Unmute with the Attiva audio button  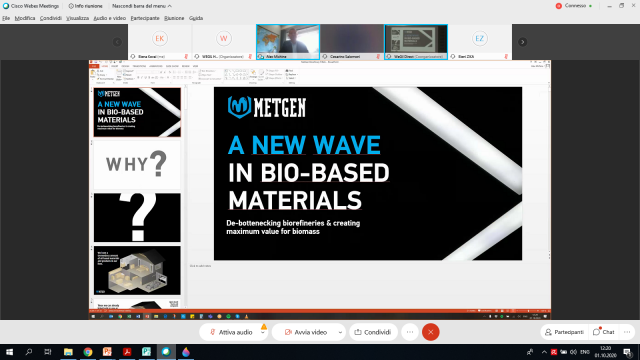click(231, 332)
